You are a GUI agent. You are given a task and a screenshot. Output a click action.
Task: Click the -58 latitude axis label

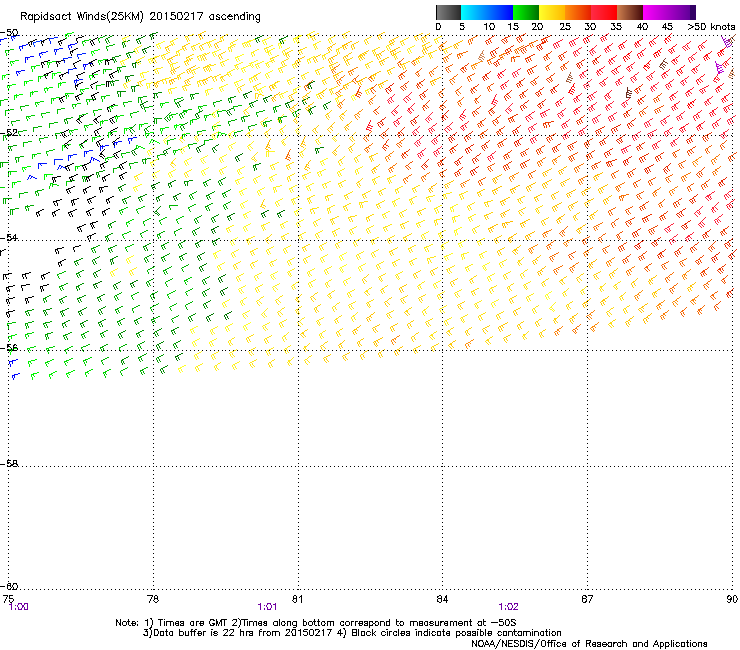tap(9, 464)
